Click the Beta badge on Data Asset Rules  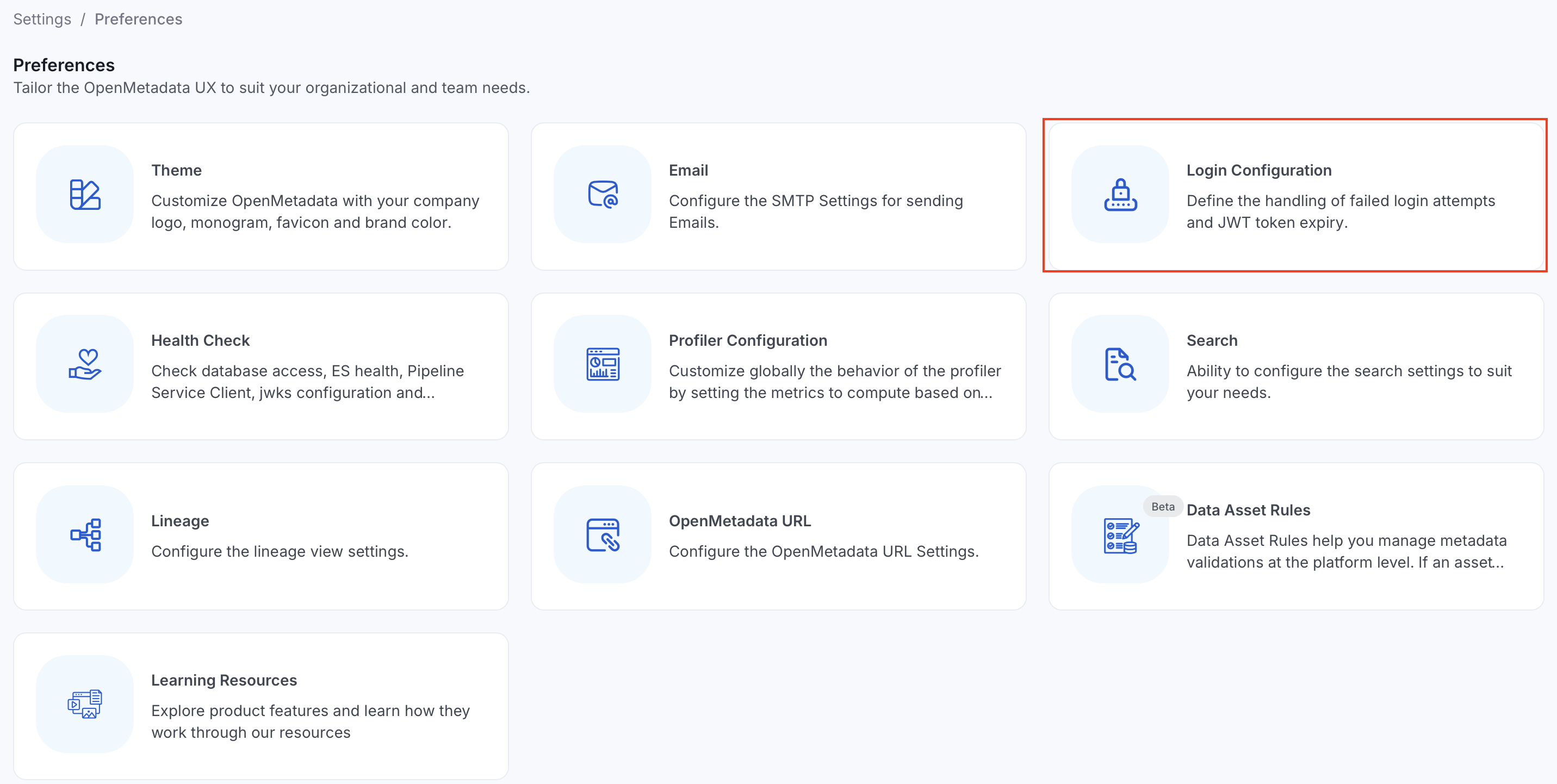[x=1162, y=507]
